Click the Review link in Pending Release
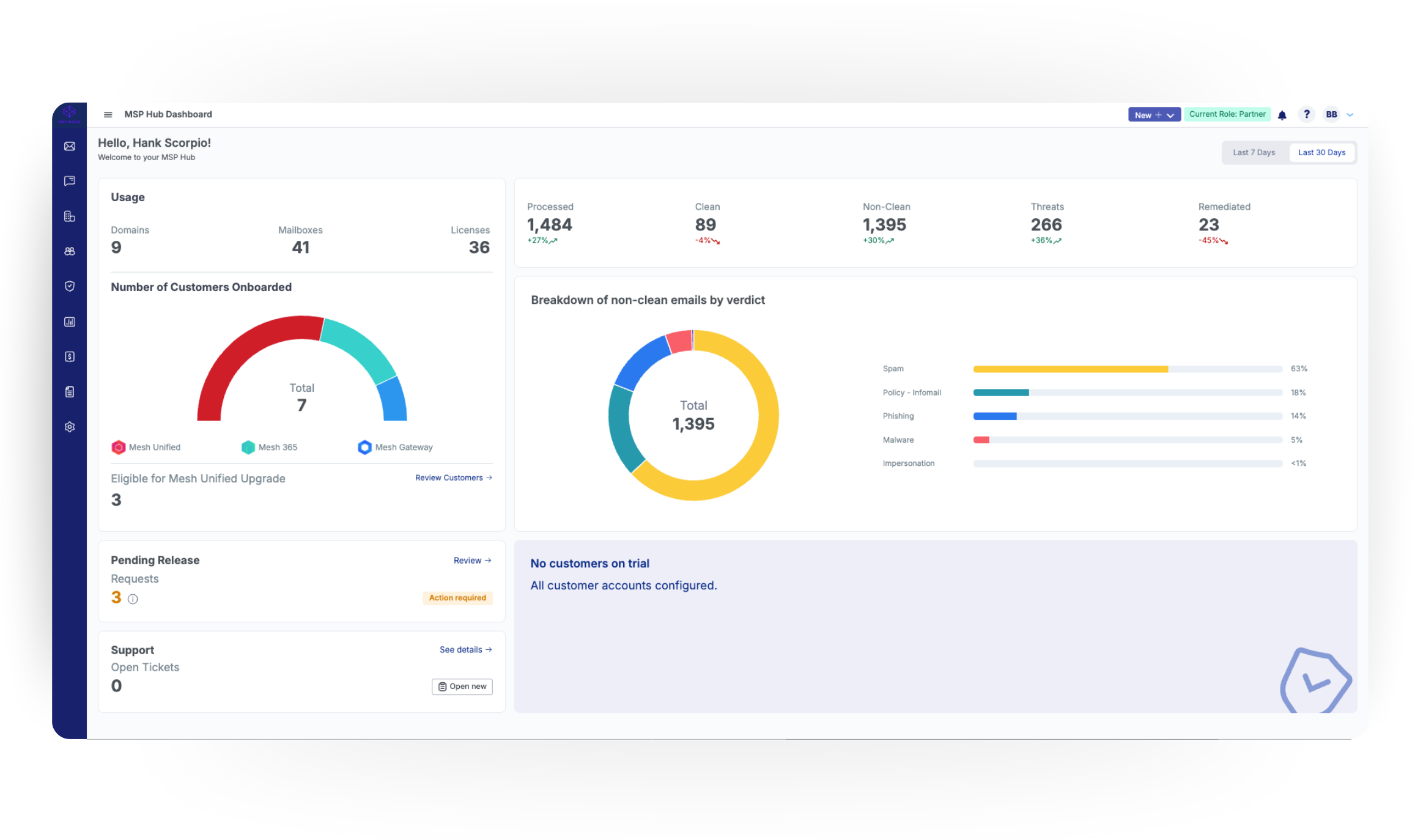The width and height of the screenshot is (1415, 840). pos(473,561)
